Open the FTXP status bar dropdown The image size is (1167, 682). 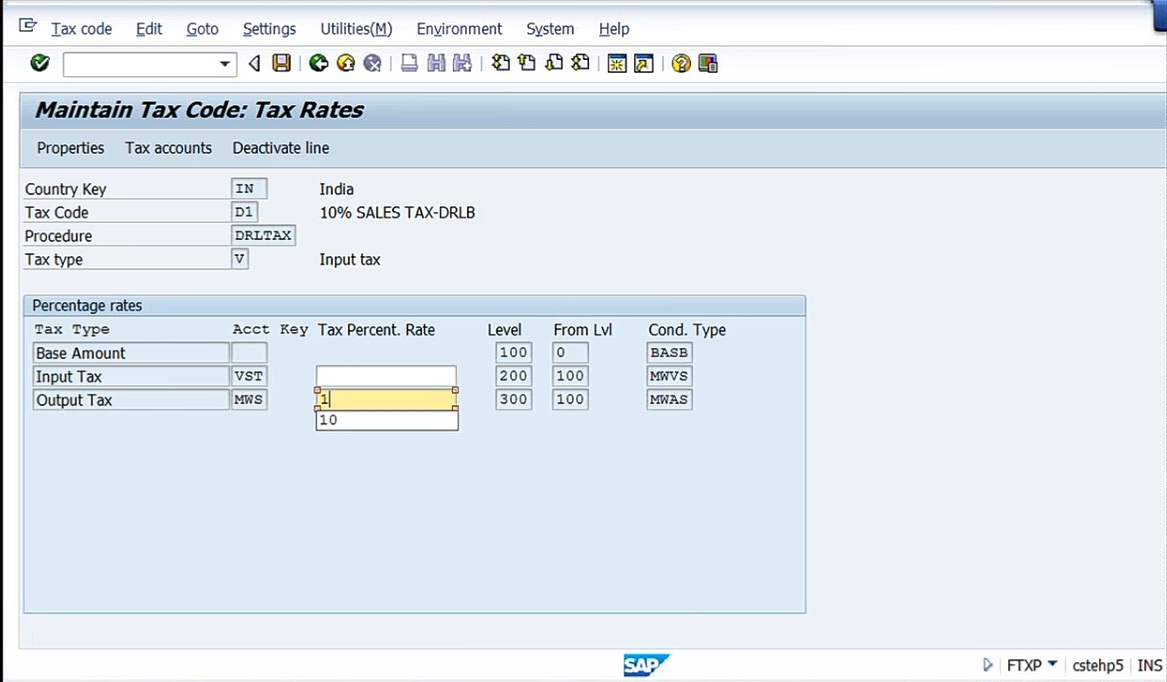tap(1052, 663)
